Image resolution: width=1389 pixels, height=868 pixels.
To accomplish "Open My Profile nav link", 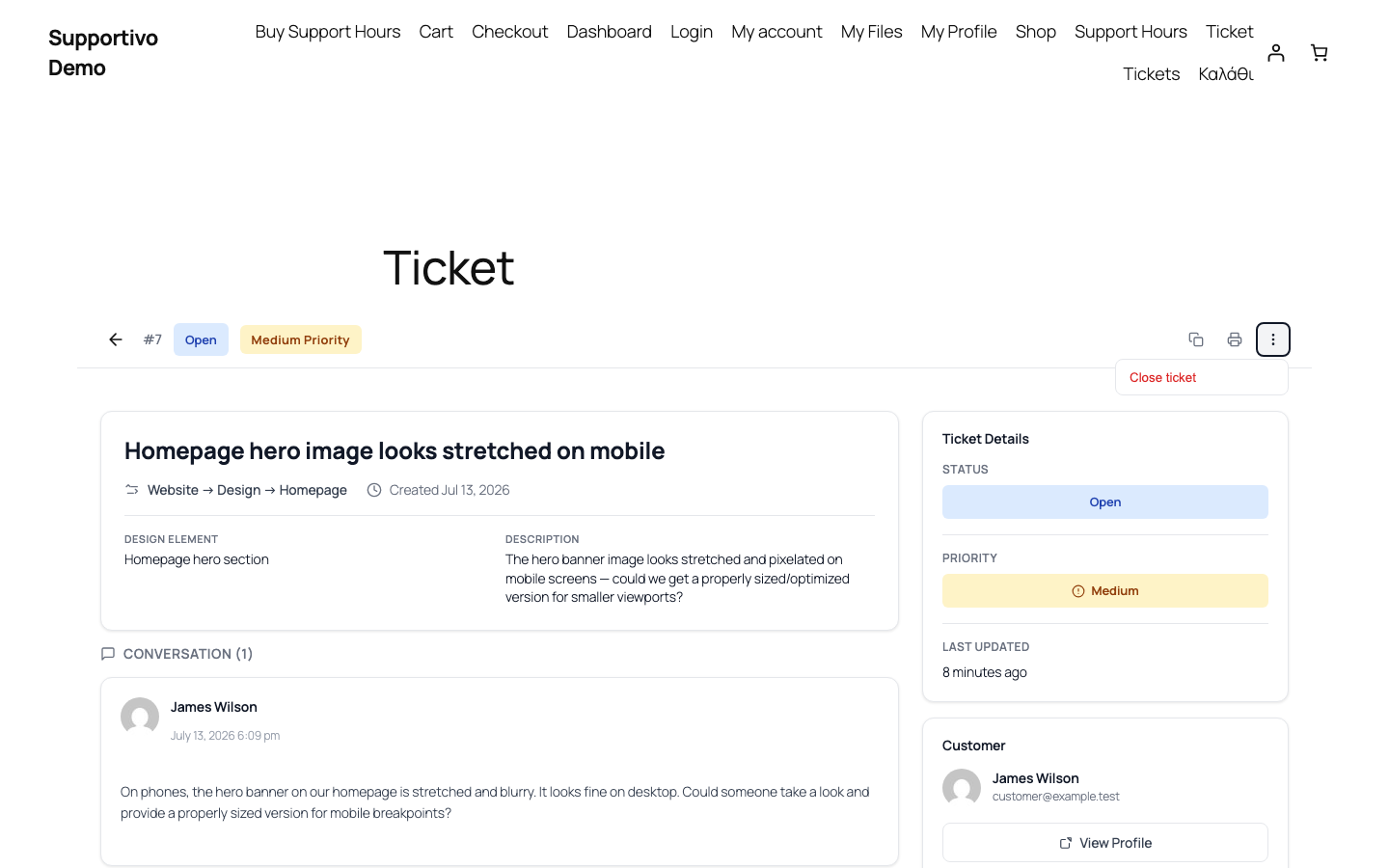I will coord(959,32).
